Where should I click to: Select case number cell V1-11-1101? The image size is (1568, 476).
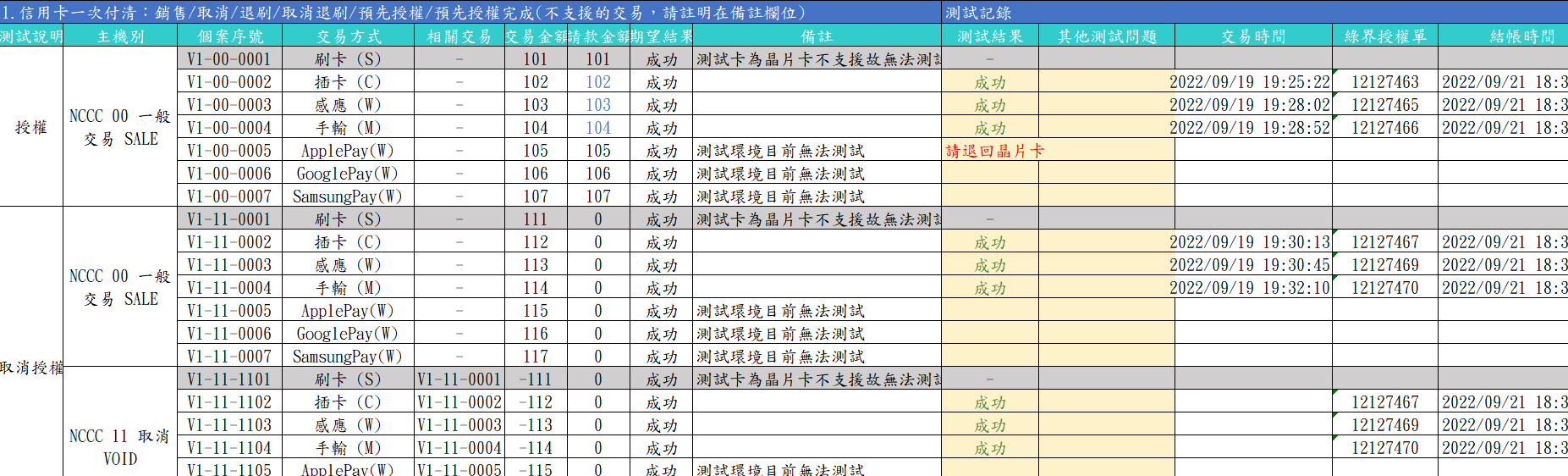(x=229, y=379)
